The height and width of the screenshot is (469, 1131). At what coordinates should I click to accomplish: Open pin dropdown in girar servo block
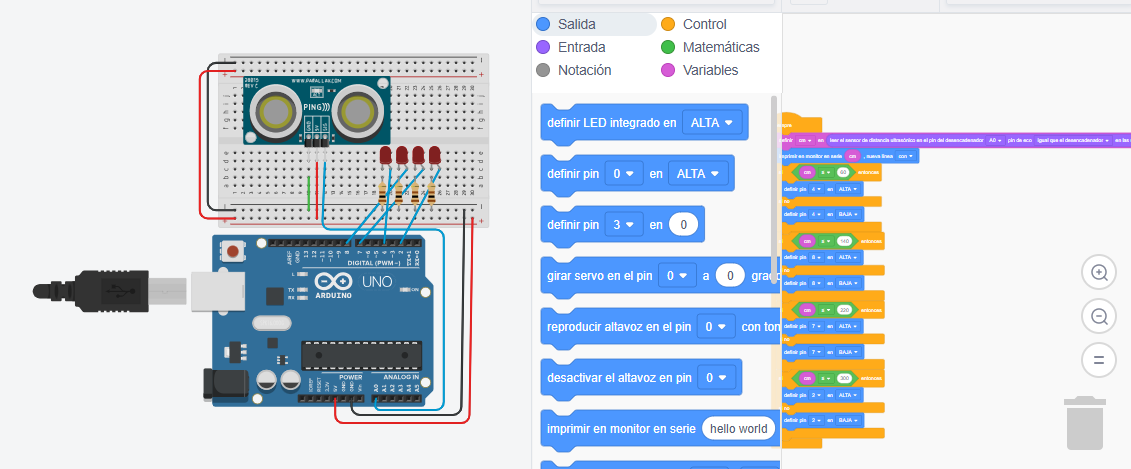[677, 276]
